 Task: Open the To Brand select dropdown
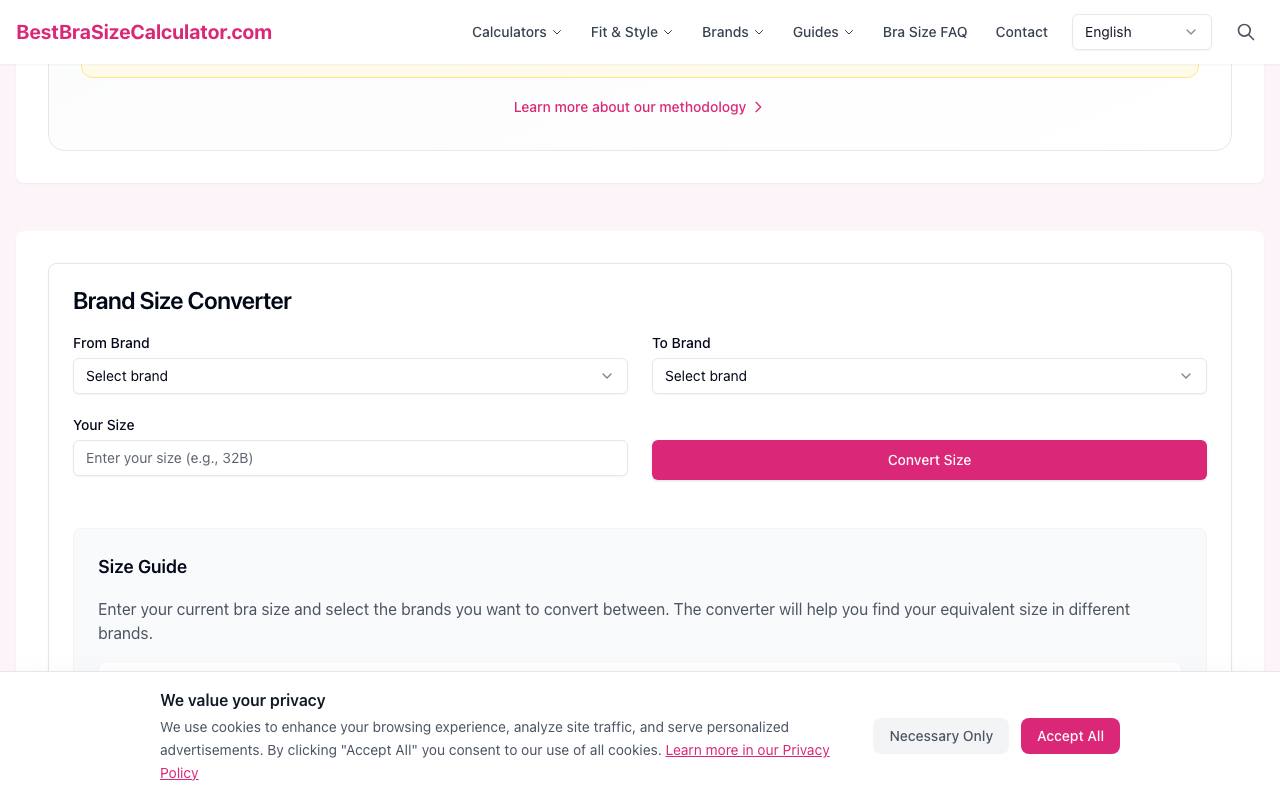coord(929,376)
